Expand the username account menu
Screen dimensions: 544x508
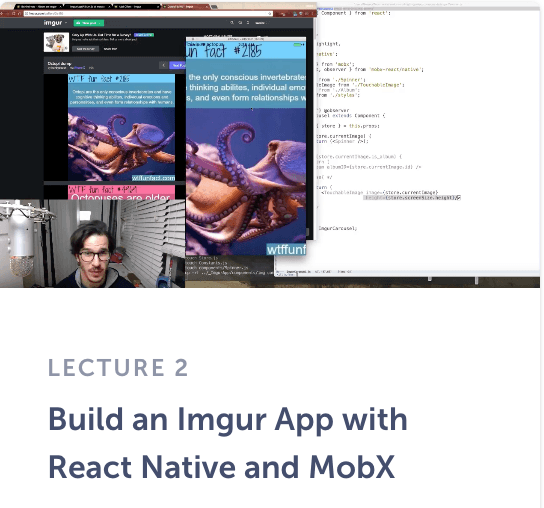coord(260,23)
